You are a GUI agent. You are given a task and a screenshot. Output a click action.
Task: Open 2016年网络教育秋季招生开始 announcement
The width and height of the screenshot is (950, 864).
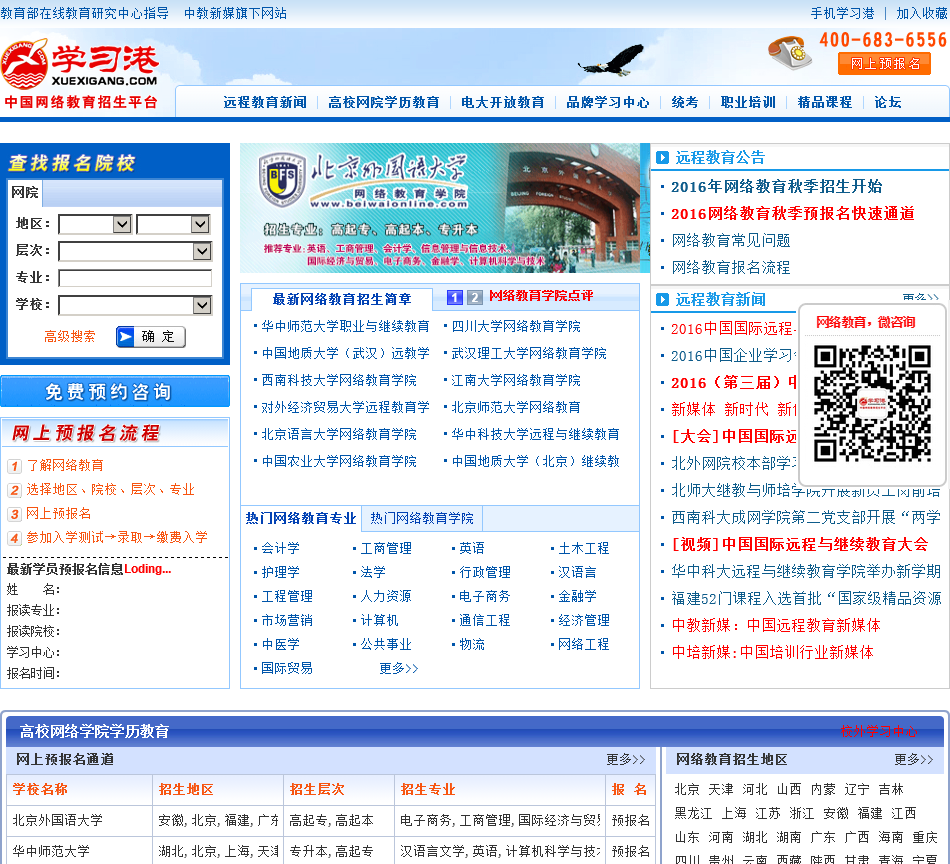click(x=776, y=187)
